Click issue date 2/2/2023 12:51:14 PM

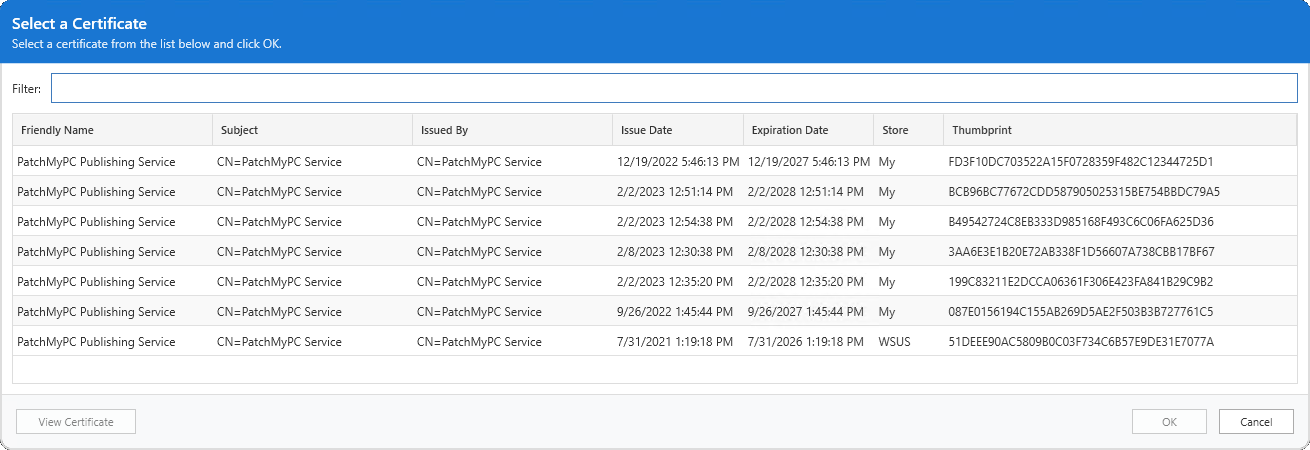675,192
